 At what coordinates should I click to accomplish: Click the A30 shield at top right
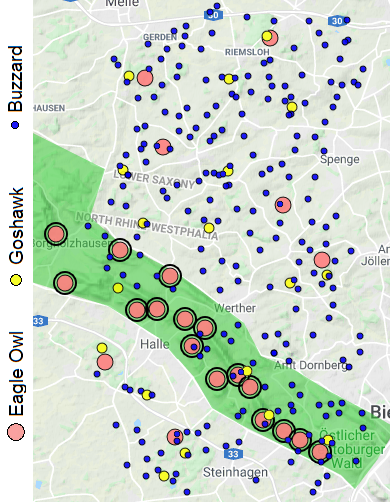point(336,21)
